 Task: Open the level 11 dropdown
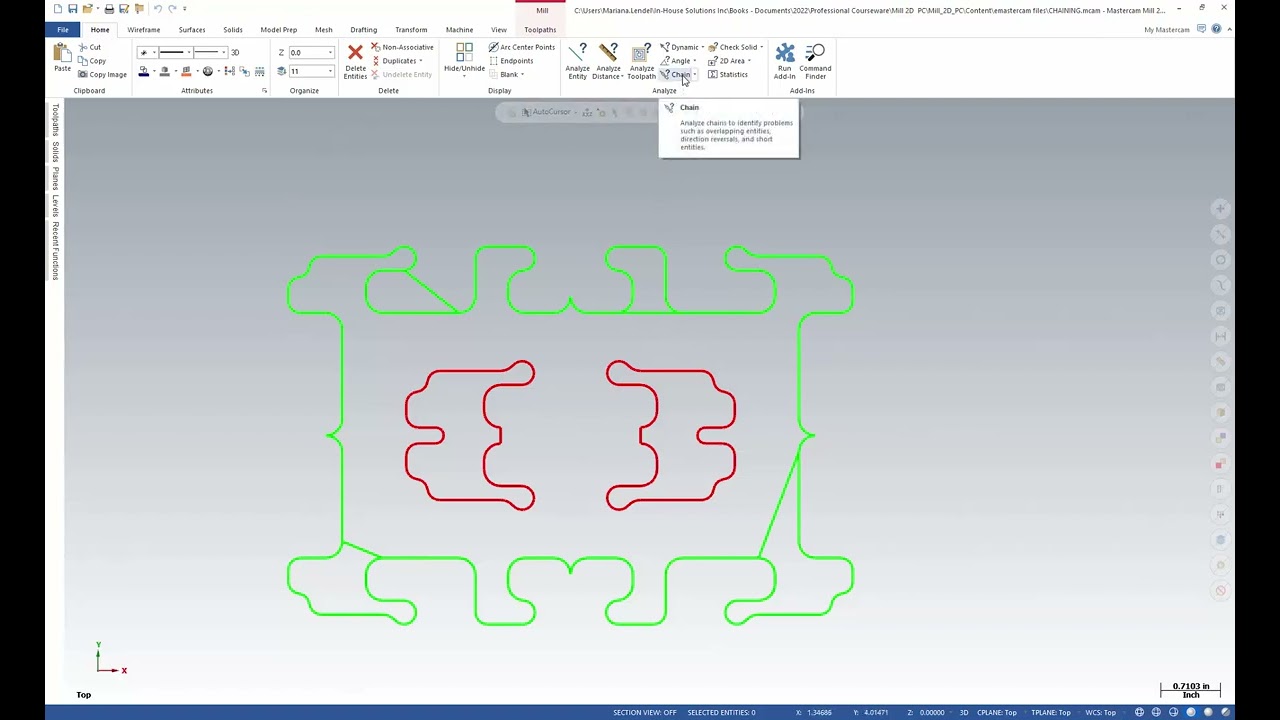330,71
